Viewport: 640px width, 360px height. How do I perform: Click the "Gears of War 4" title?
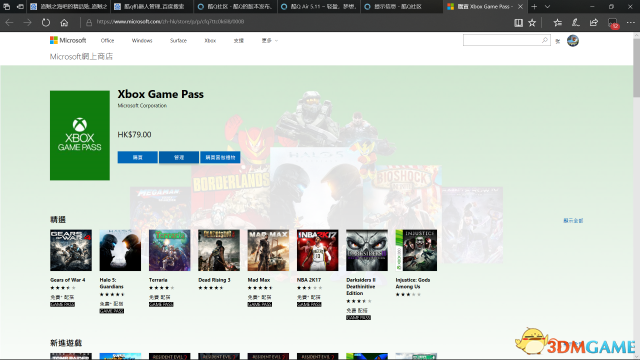tap(68, 280)
